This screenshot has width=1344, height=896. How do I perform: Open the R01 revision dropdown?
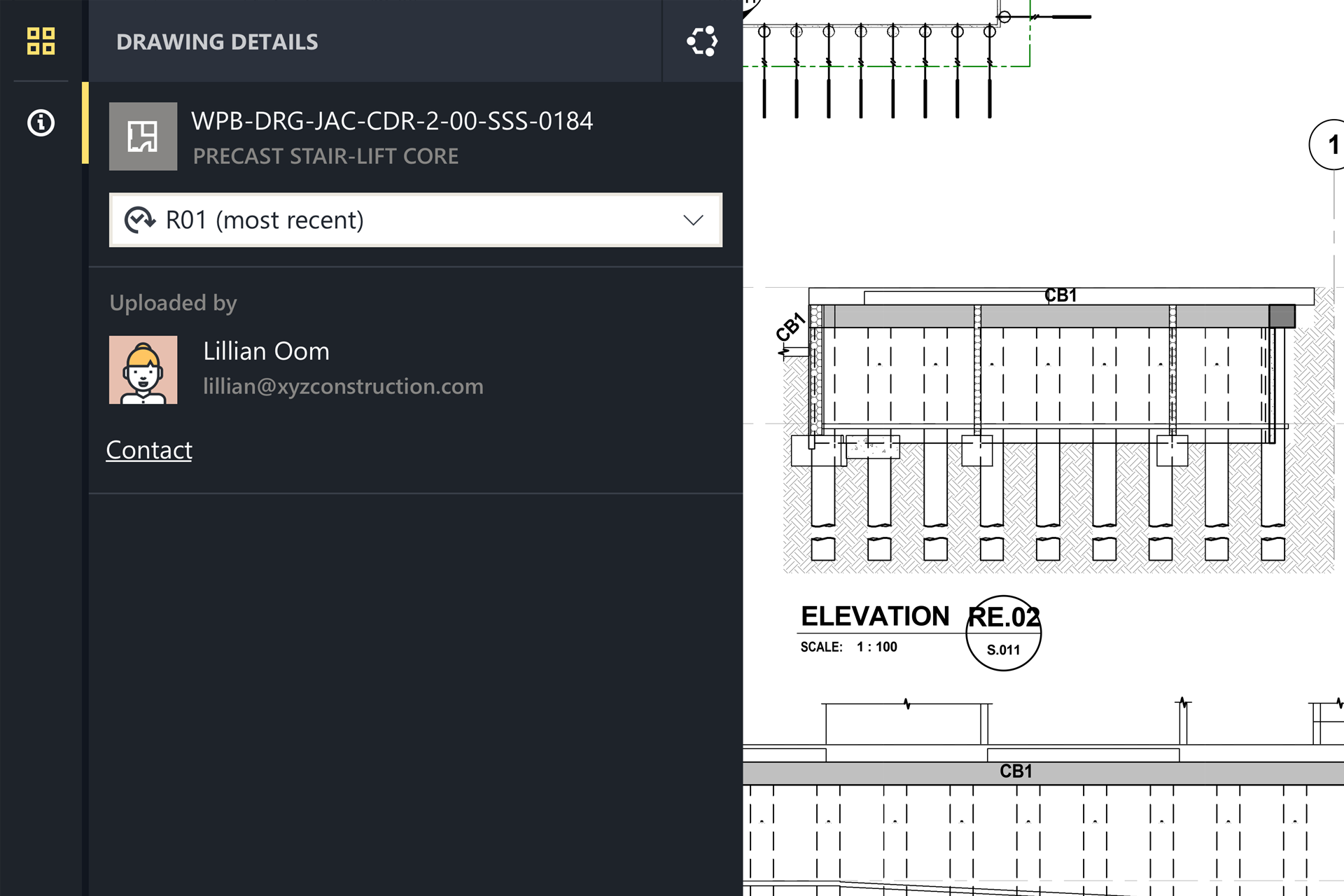pyautogui.click(x=414, y=220)
